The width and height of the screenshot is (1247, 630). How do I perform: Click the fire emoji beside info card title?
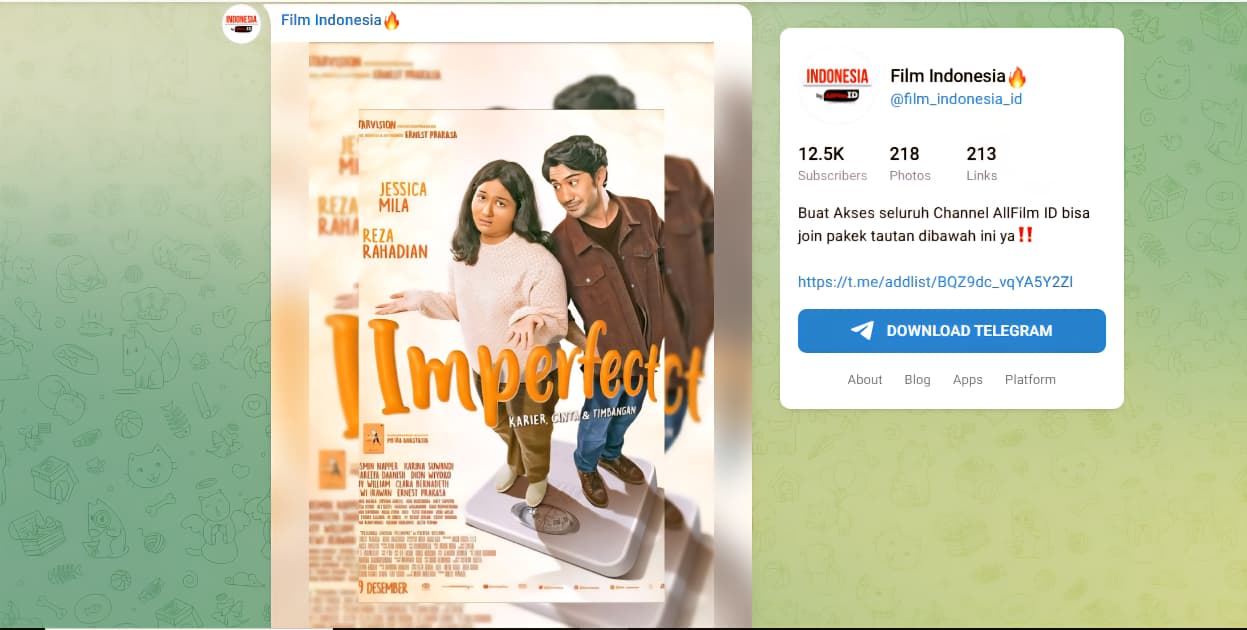pos(1017,76)
